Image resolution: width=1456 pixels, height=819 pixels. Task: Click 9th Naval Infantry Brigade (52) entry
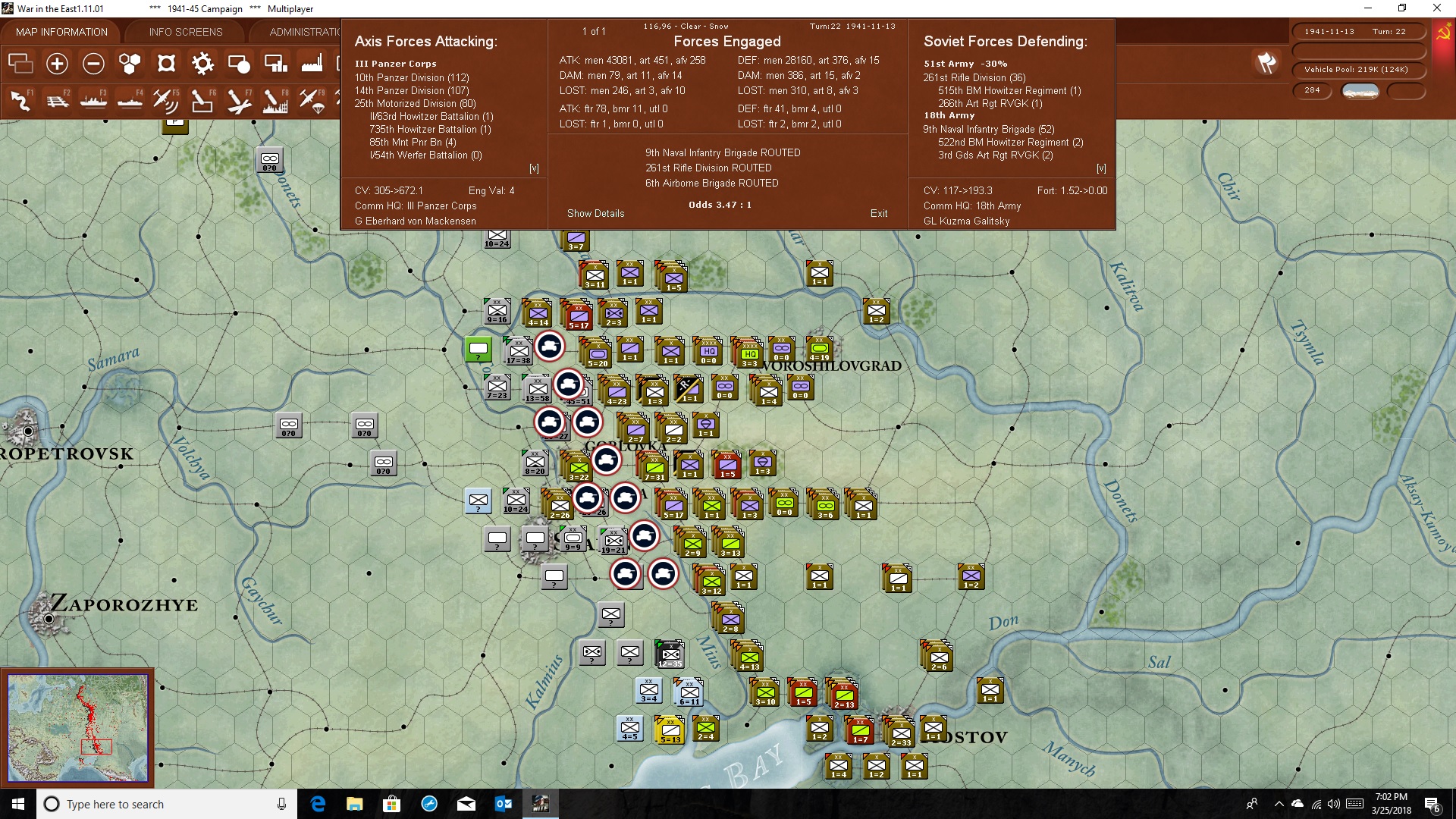[989, 129]
